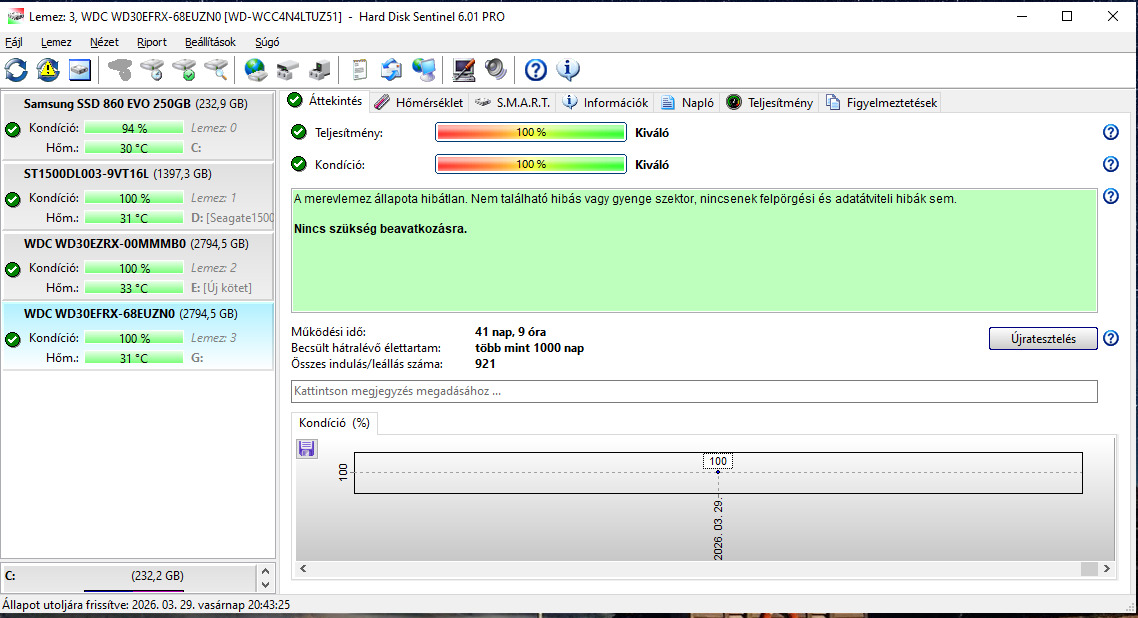Select WDC WD30EZRX-00MMMB0 disk entry
Image resolution: width=1138 pixels, height=618 pixels.
coord(138,266)
